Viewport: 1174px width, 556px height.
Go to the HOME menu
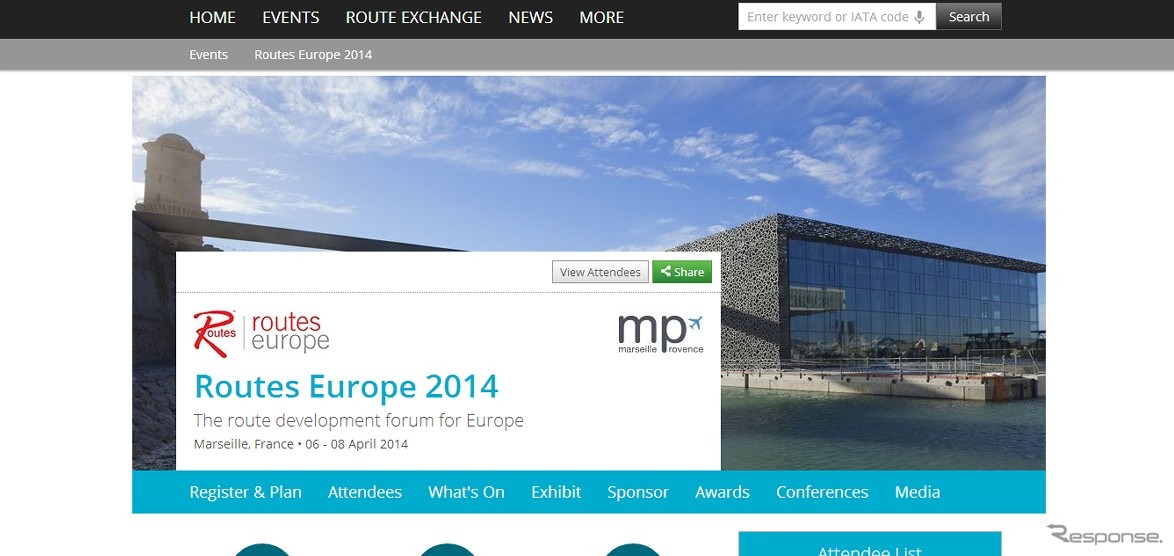[213, 17]
